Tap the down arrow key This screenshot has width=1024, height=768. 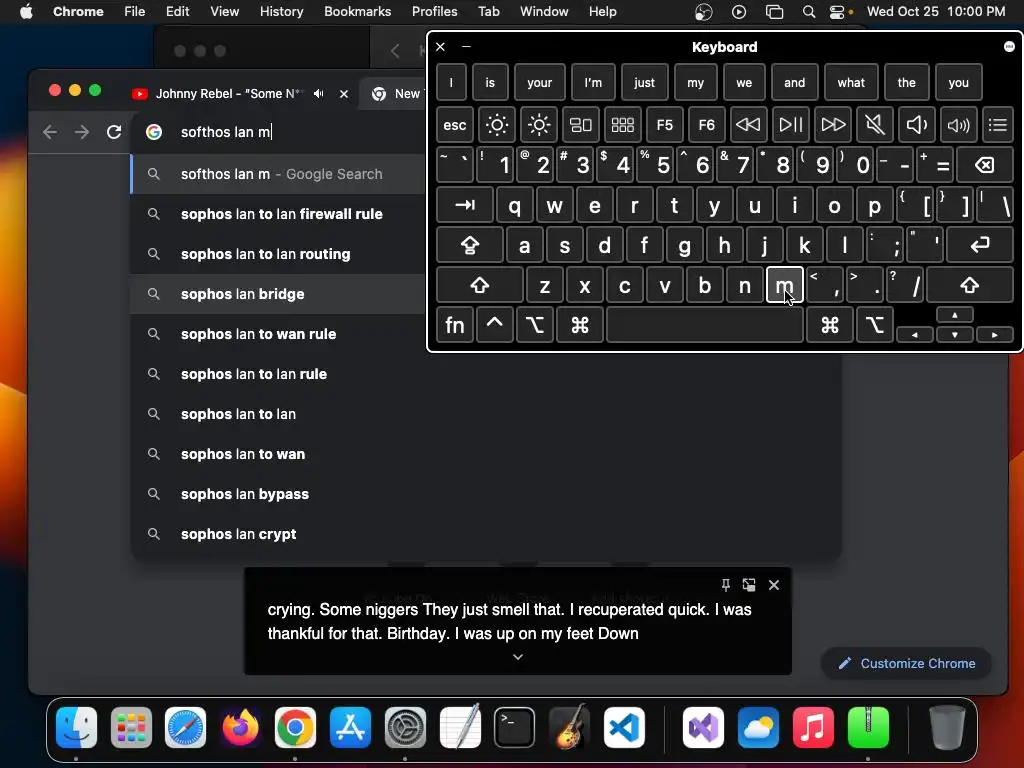point(955,334)
